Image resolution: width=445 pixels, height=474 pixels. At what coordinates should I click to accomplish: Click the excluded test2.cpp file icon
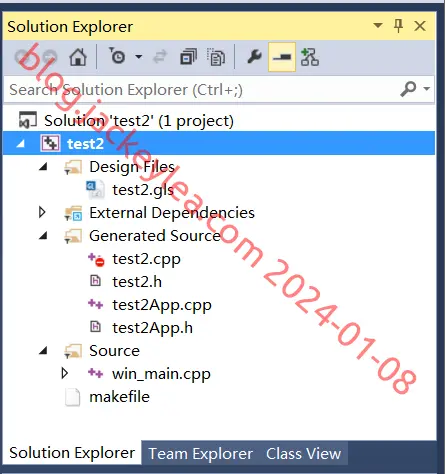(x=96, y=259)
